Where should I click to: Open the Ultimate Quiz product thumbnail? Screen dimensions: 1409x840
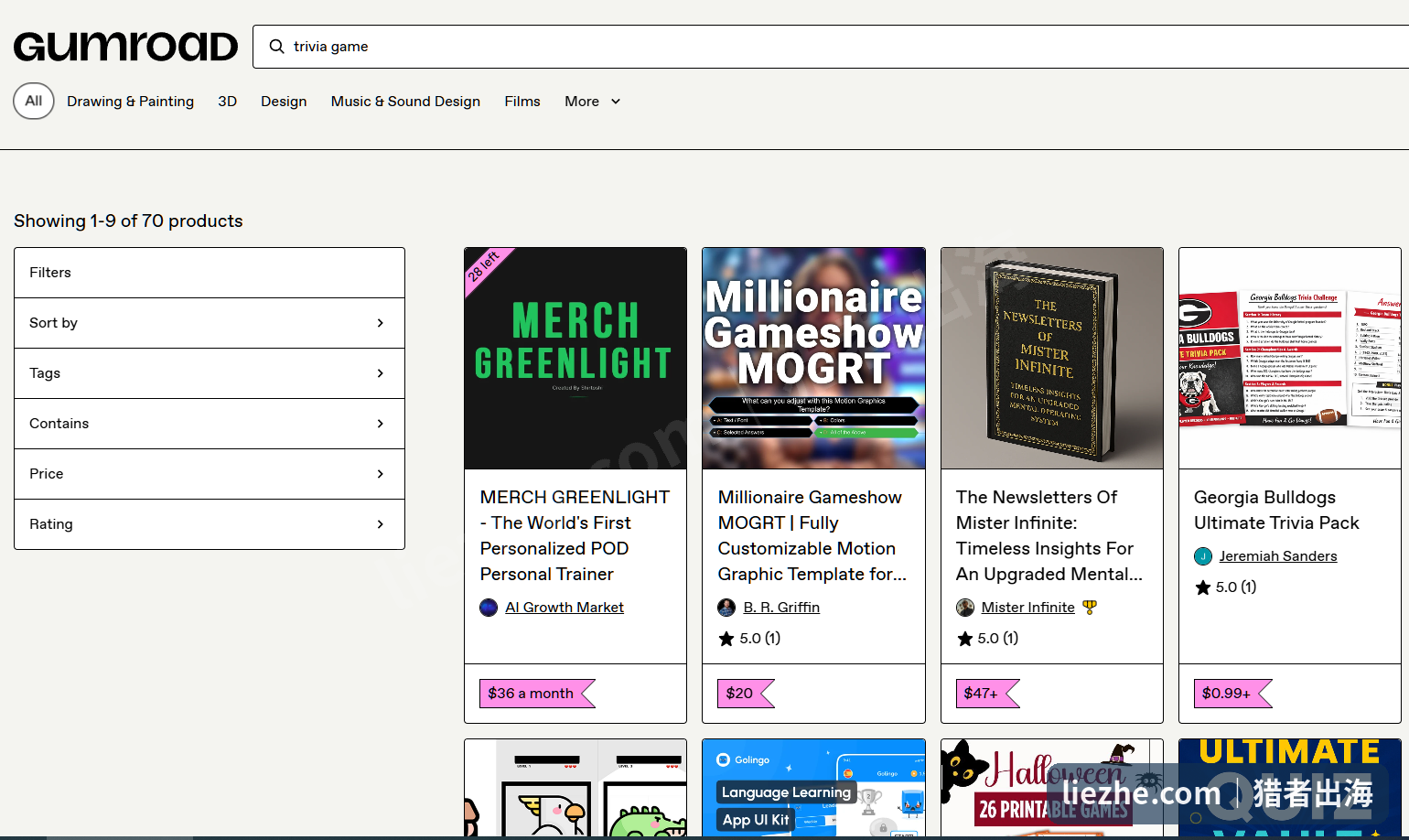pos(1290,788)
